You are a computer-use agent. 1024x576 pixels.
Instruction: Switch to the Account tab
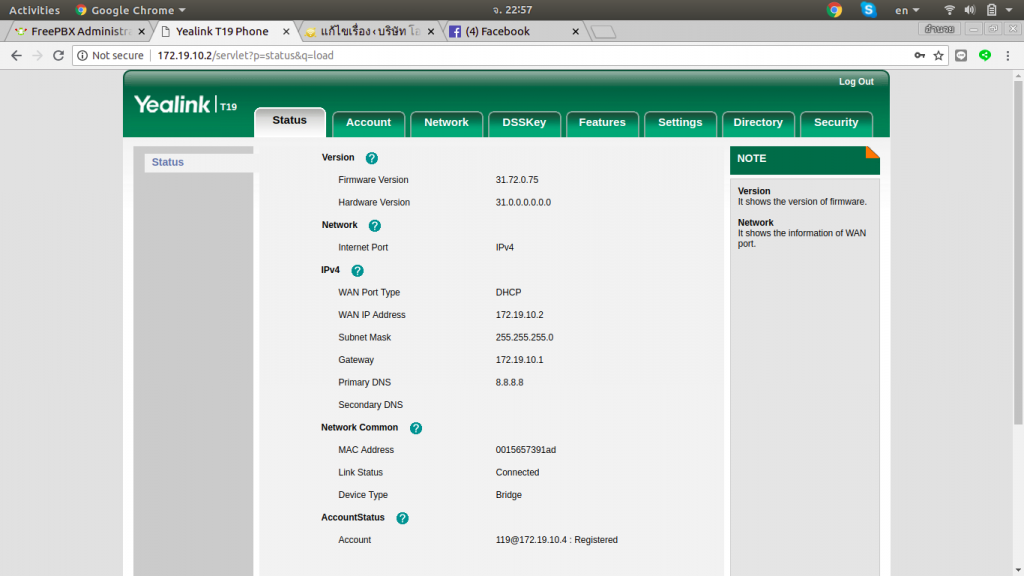coord(368,123)
